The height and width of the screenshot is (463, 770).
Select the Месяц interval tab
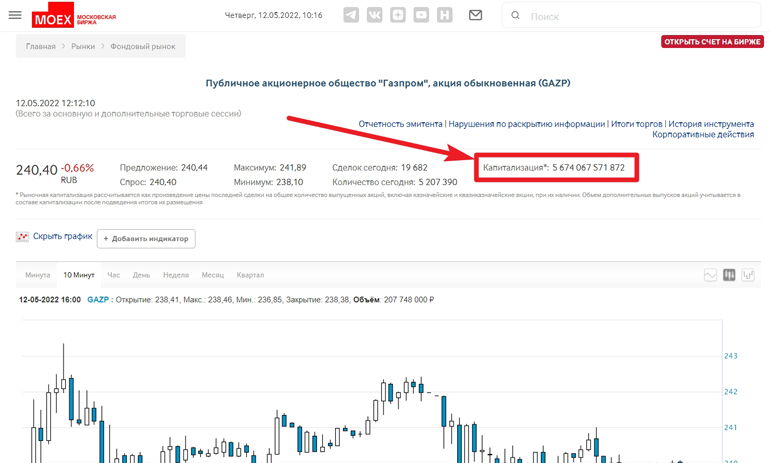213,275
